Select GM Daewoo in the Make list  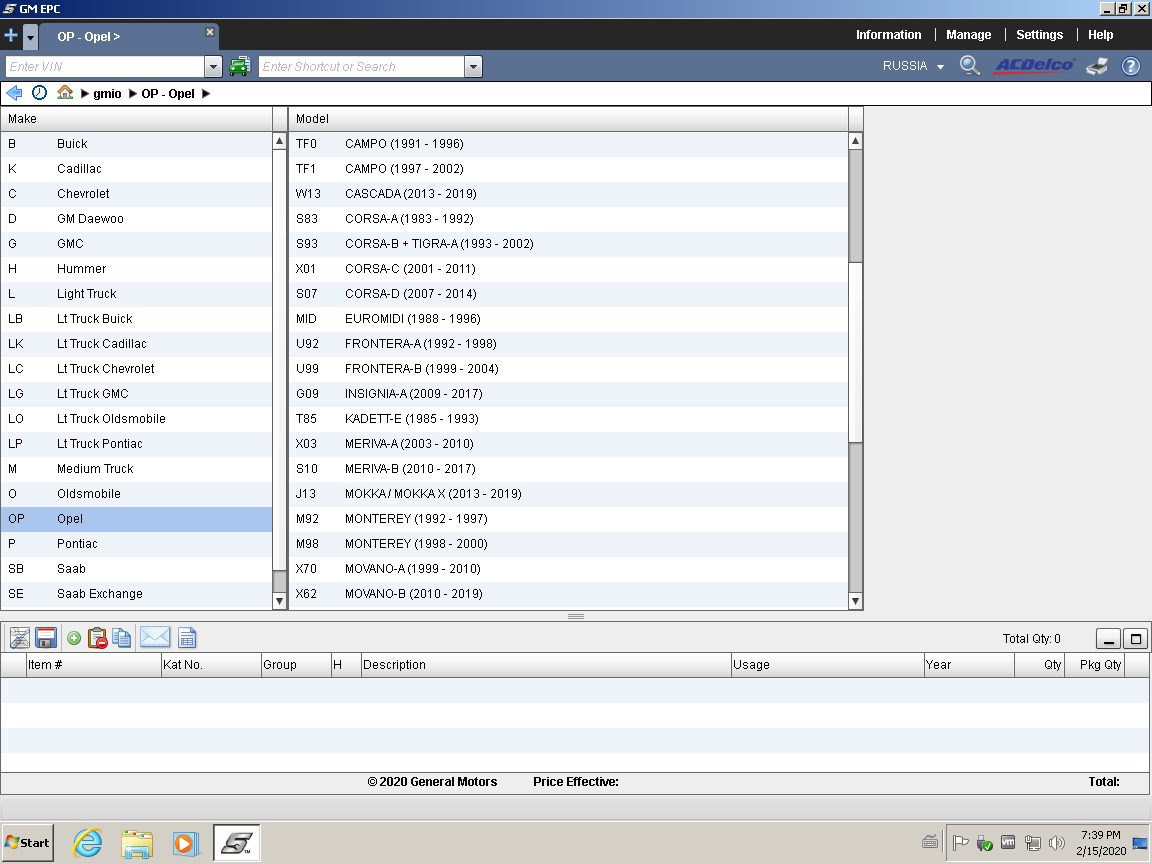(136, 219)
